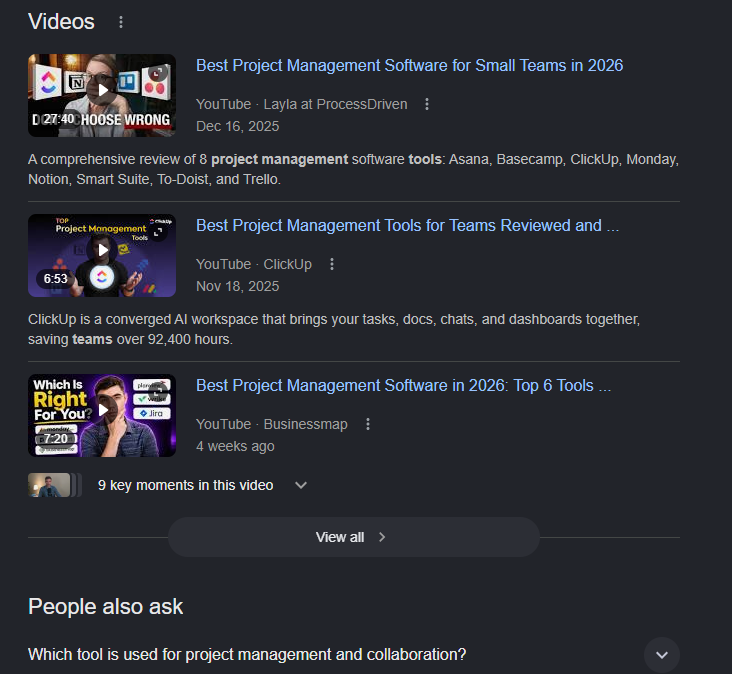Expand 'Which tool is used for project management' question
This screenshot has width=732, height=674.
(662, 655)
